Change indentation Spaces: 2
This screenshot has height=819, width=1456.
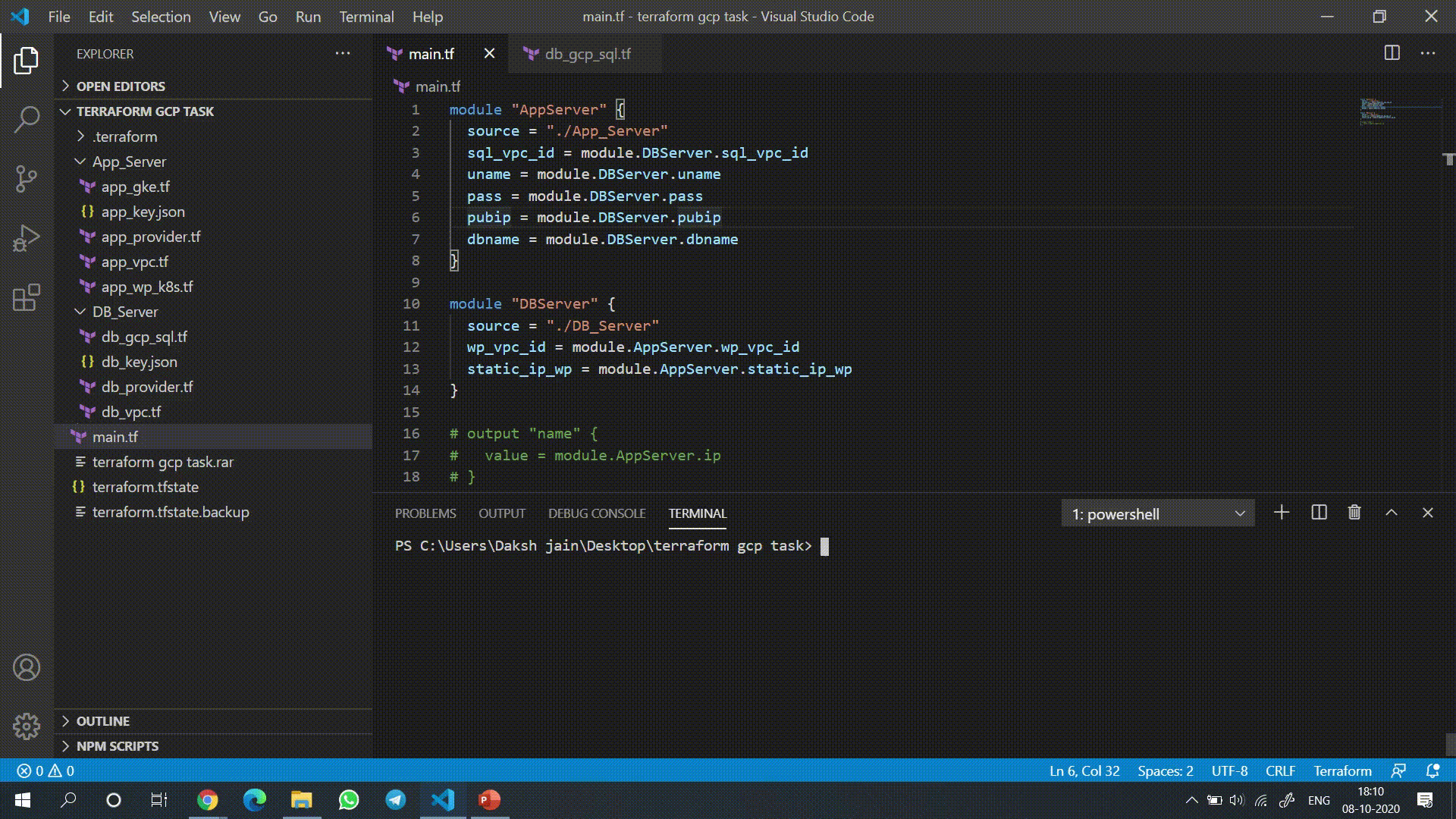coord(1166,770)
